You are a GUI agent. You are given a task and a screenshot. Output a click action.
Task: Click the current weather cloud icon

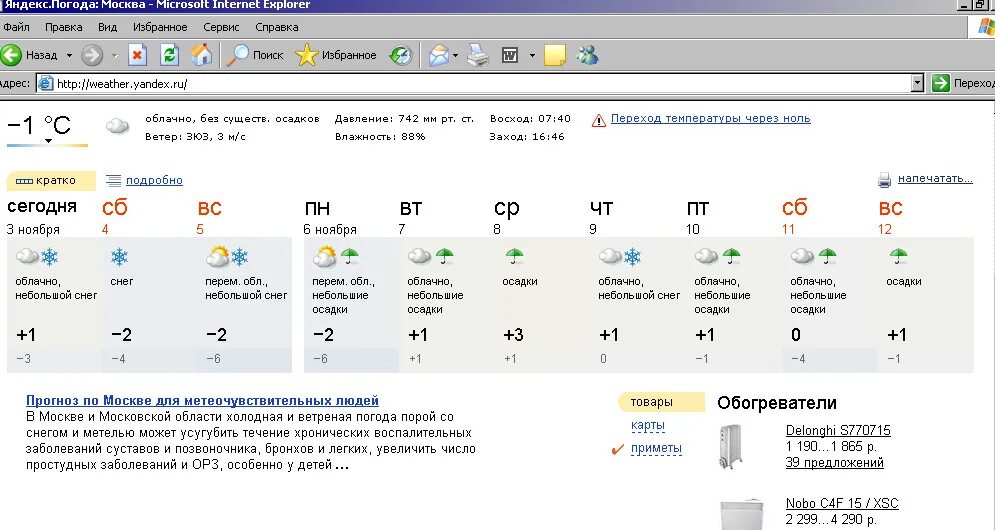point(117,126)
